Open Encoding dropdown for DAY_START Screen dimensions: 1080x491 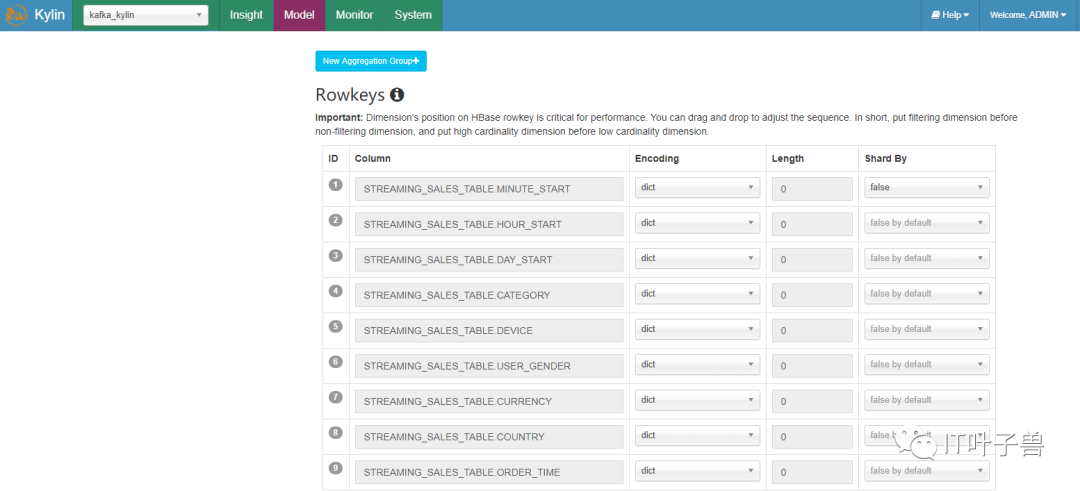pos(697,258)
